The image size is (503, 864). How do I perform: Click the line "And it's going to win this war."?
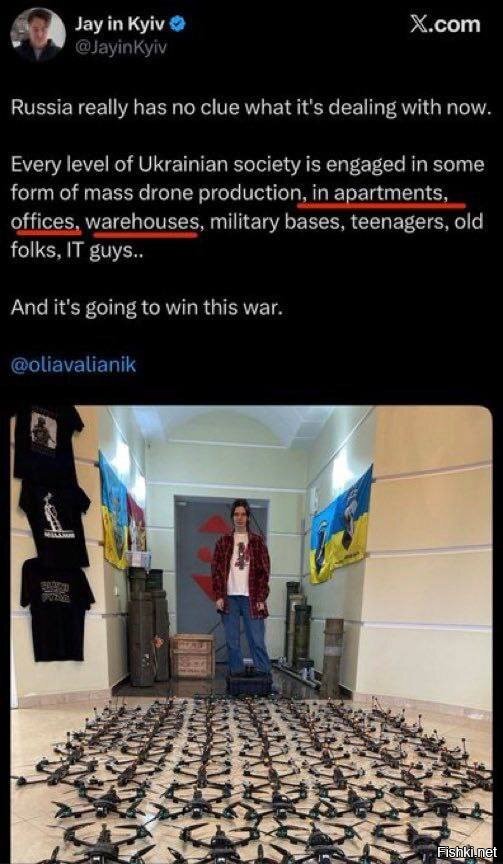click(x=147, y=307)
